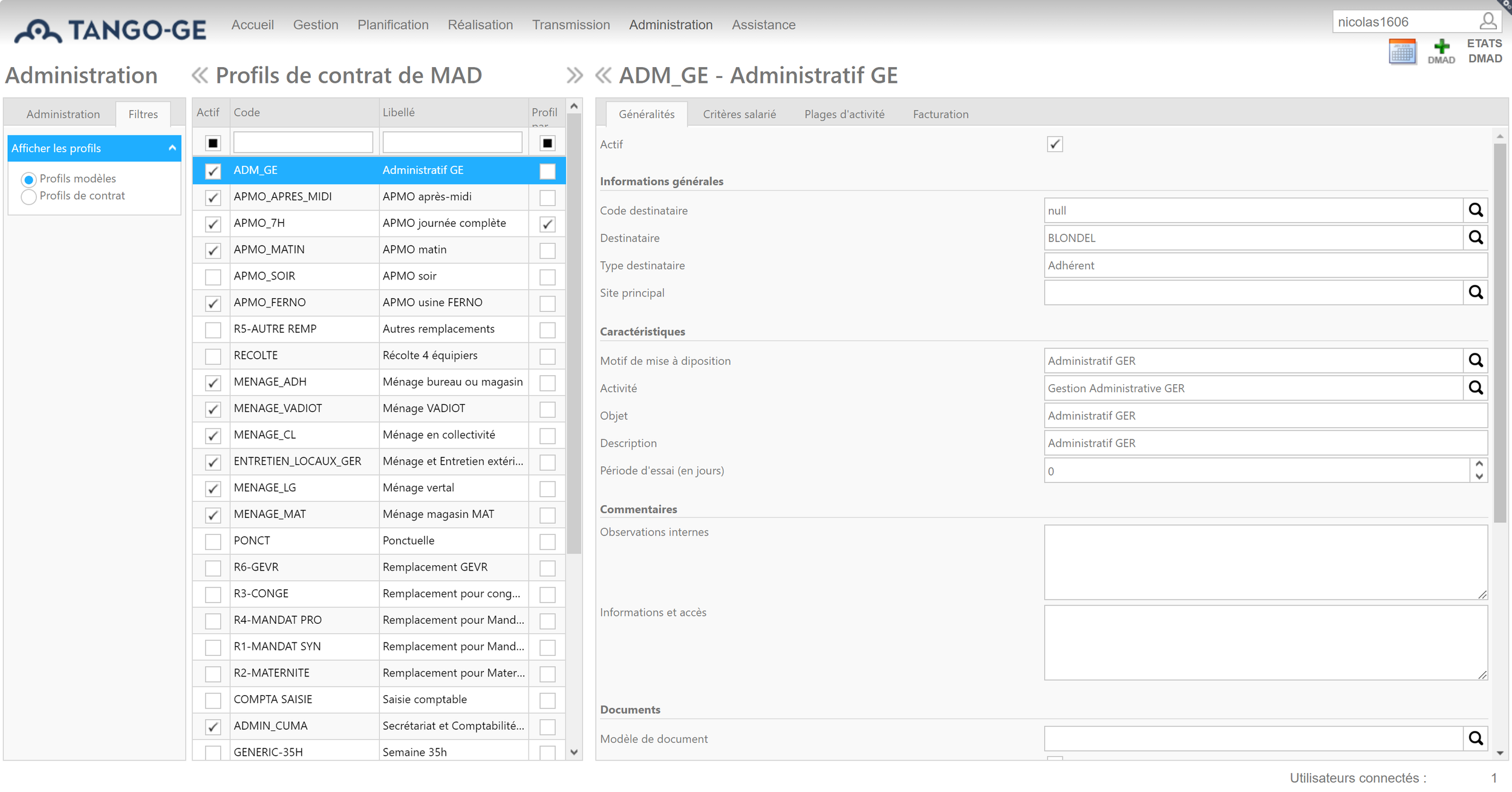The image size is (1512, 792).
Task: Toggle Actif checkbox in Généralités form
Action: [x=1055, y=145]
